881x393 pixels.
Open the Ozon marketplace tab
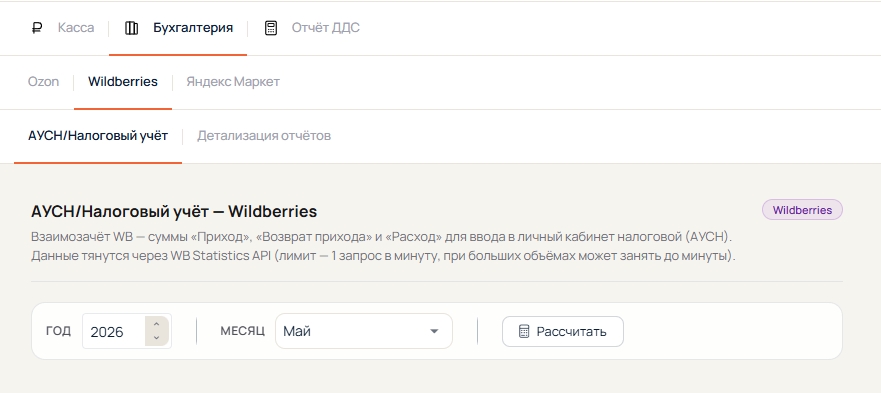pyautogui.click(x=43, y=82)
